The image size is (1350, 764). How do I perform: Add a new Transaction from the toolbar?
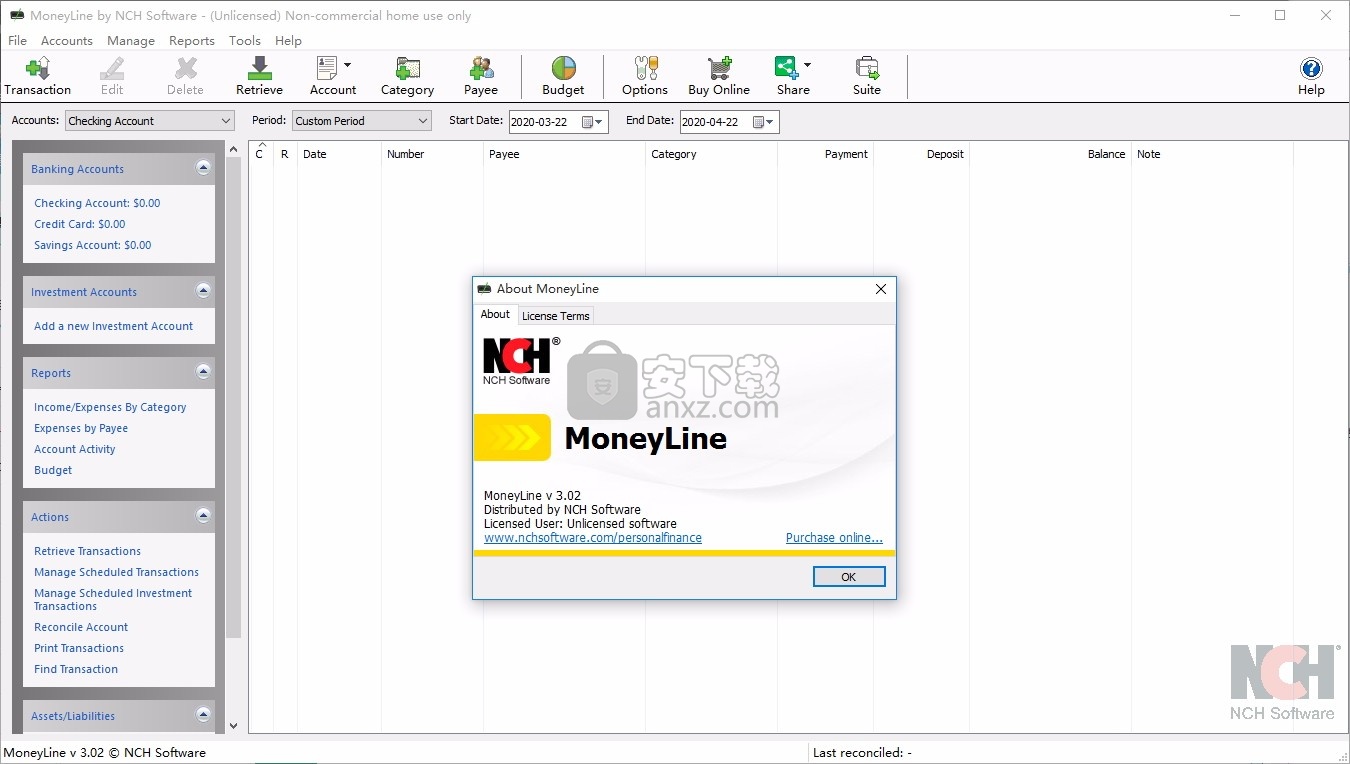click(38, 76)
